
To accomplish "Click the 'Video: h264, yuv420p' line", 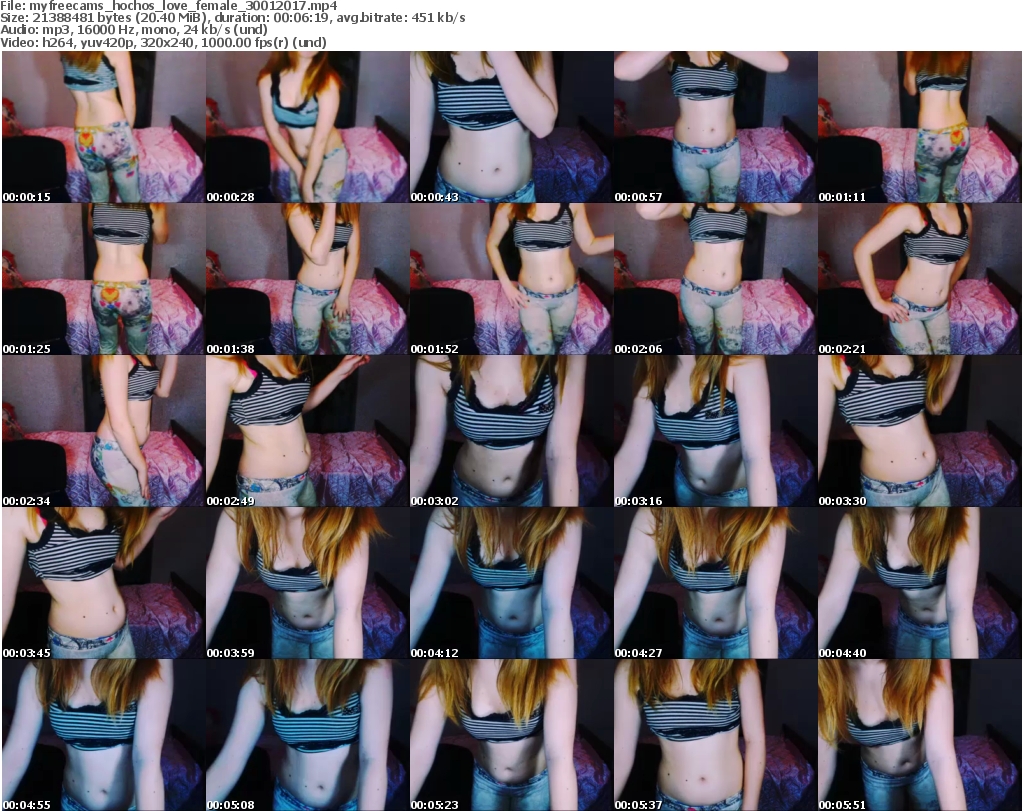I will [x=163, y=42].
